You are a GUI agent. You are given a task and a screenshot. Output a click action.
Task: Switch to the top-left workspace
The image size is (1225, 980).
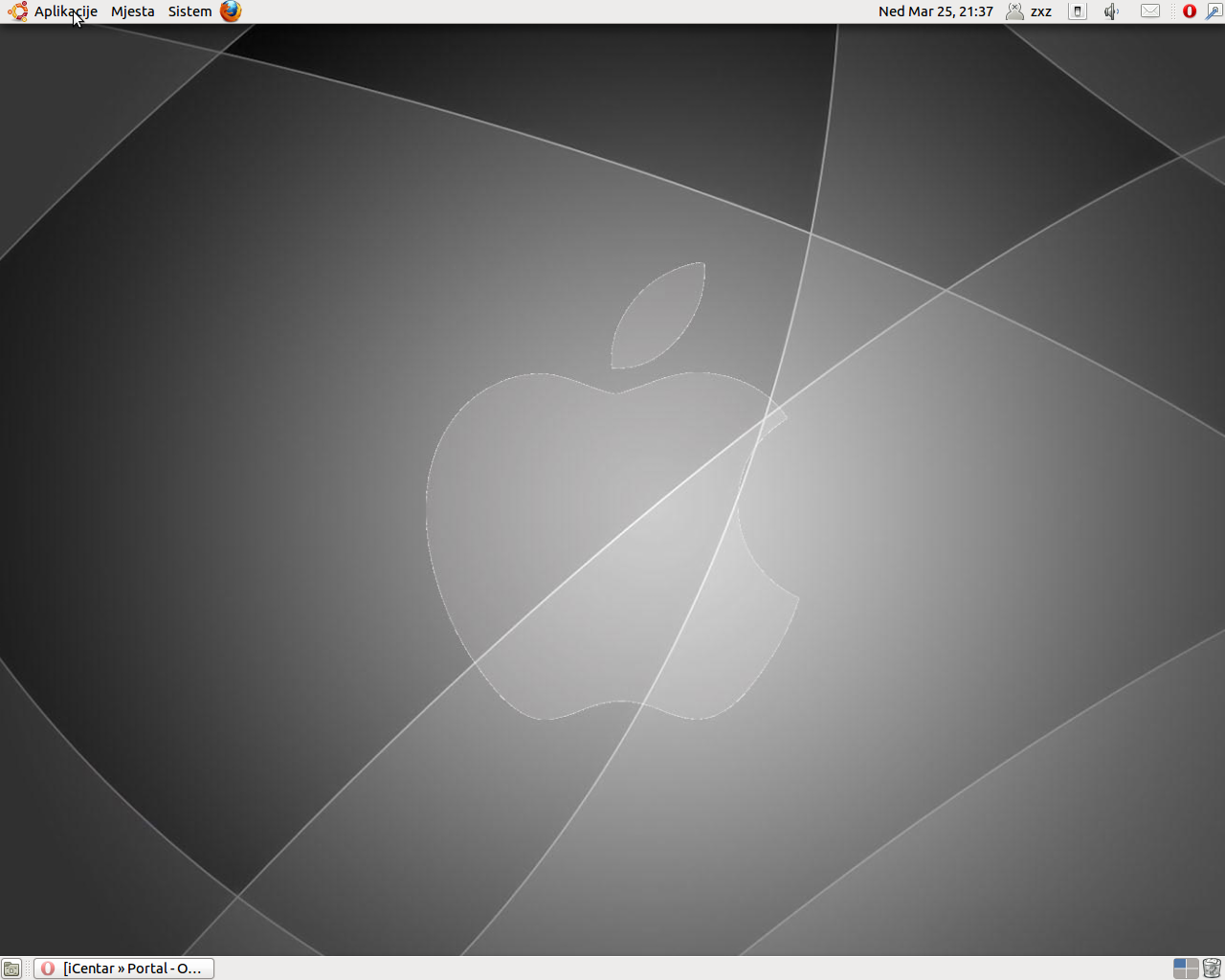click(1180, 964)
